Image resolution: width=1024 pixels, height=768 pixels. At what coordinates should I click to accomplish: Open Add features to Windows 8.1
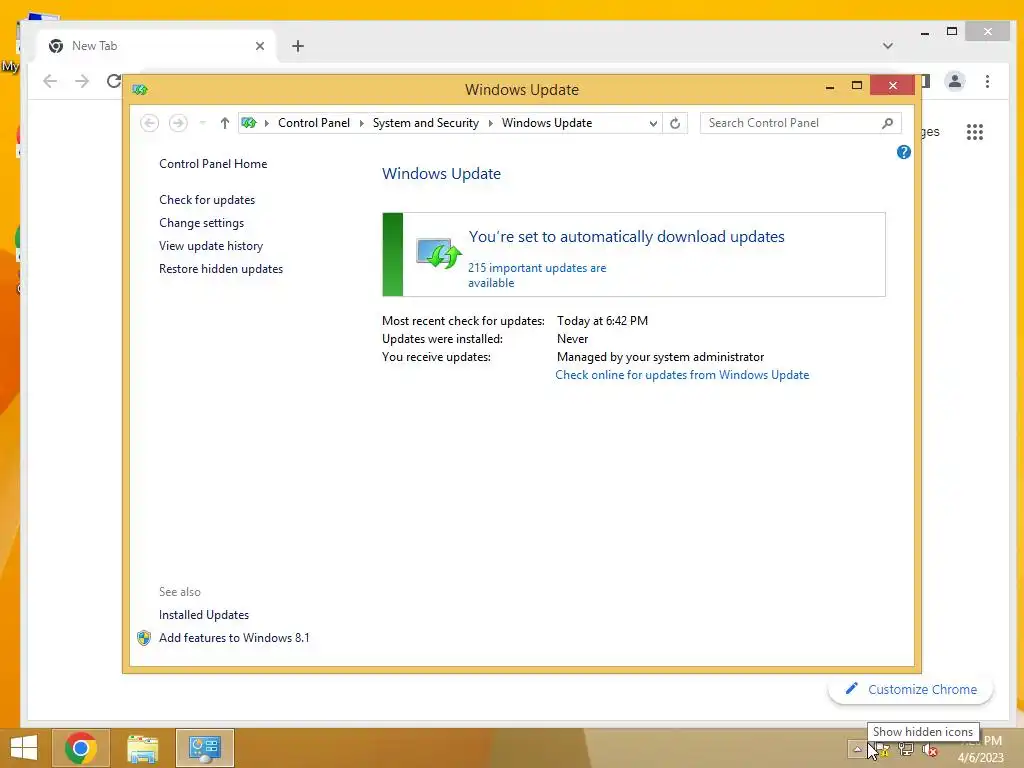tap(234, 637)
